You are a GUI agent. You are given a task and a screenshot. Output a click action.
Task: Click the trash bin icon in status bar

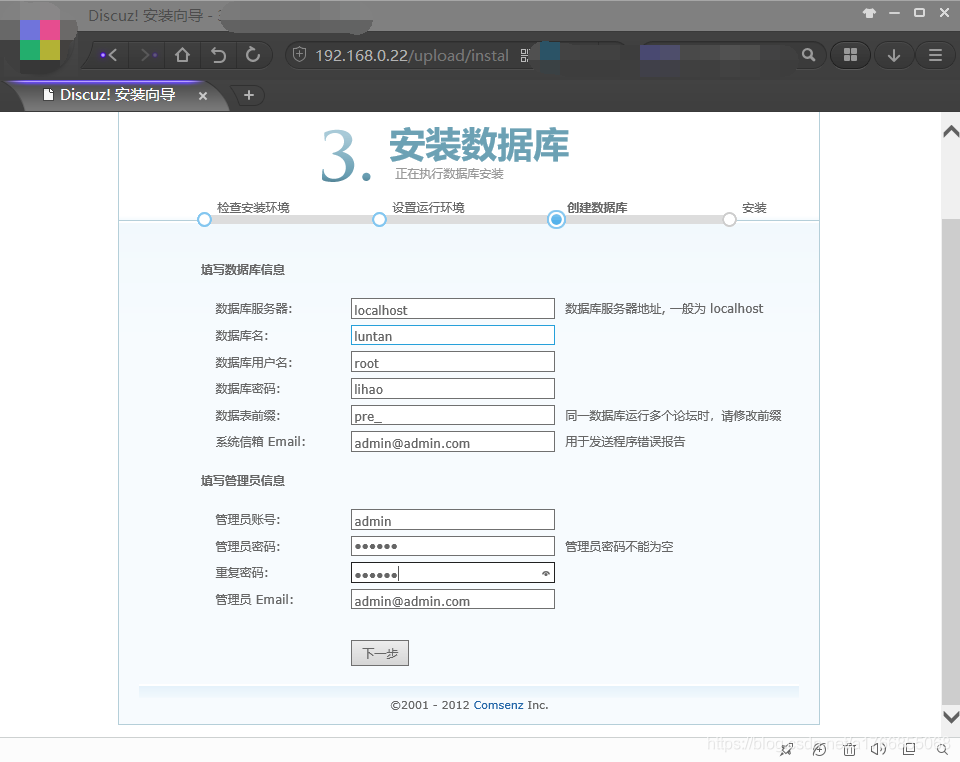[849, 749]
